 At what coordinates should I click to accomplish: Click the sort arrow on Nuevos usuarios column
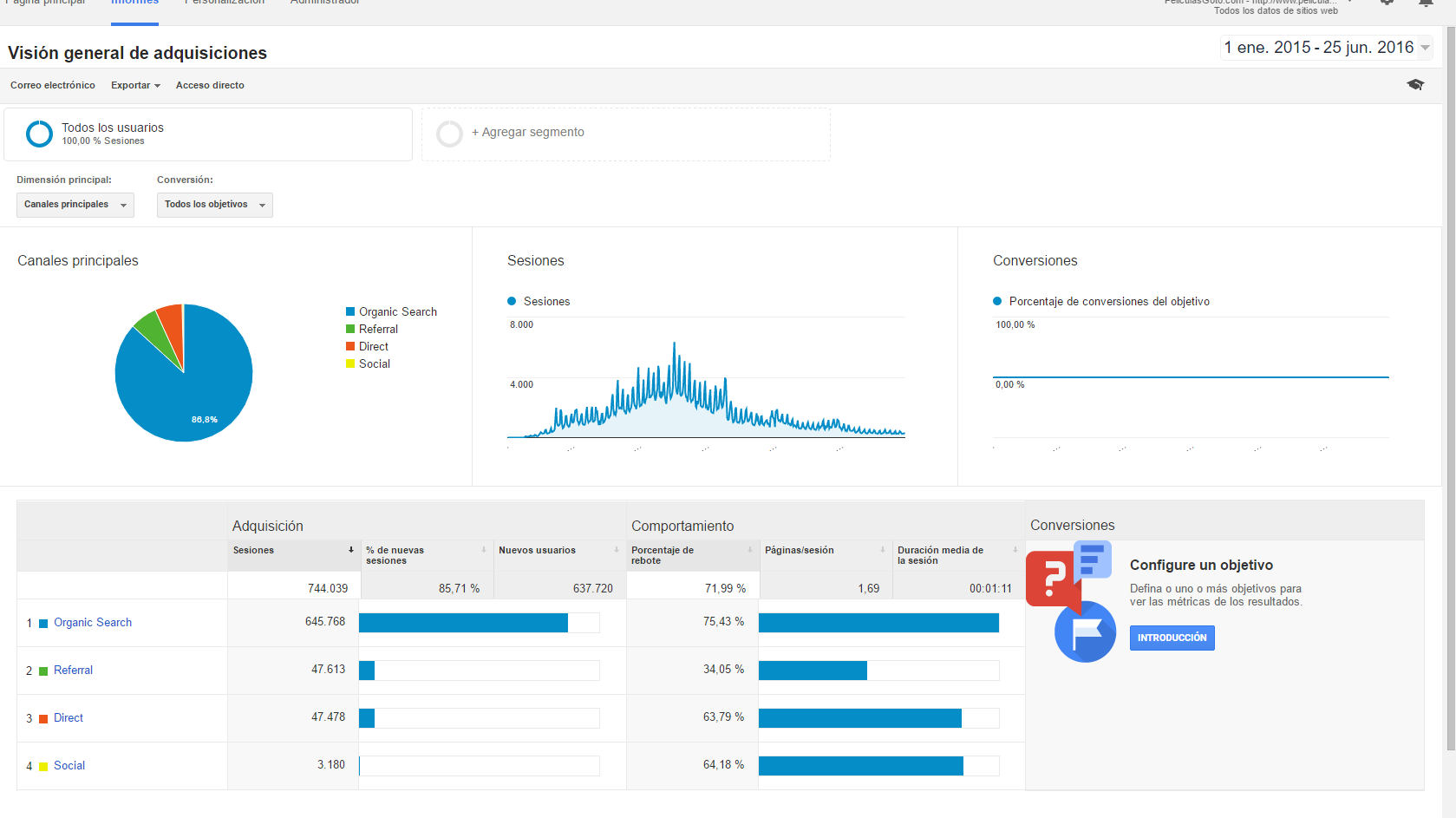(x=617, y=550)
